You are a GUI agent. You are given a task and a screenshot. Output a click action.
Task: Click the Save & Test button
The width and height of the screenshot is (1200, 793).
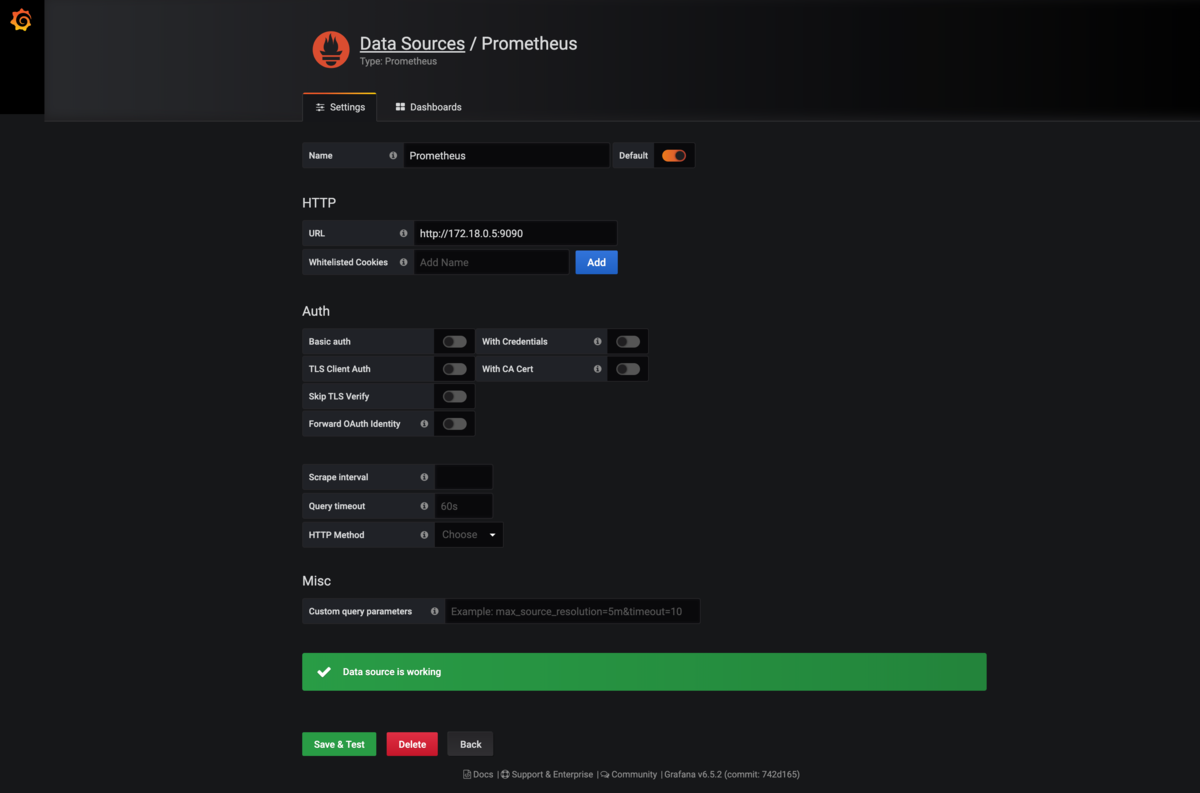pos(339,744)
